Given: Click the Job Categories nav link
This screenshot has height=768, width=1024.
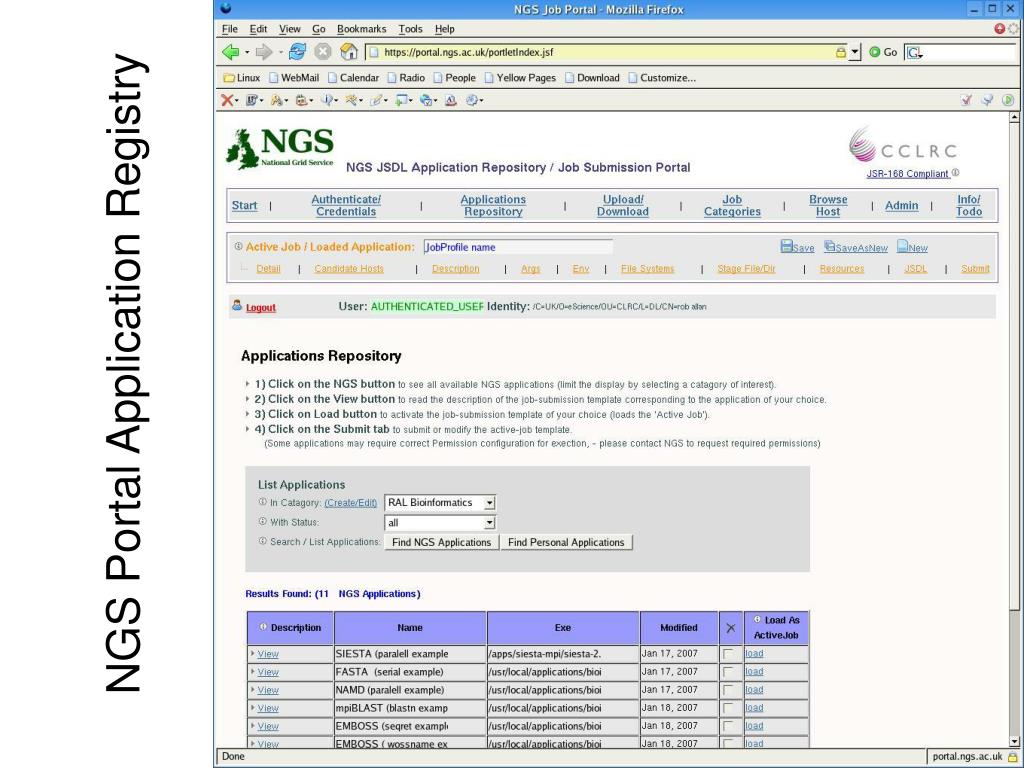Looking at the screenshot, I should click(x=732, y=205).
